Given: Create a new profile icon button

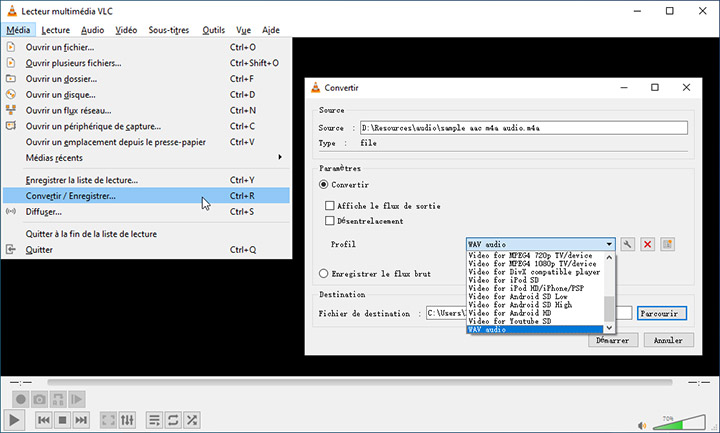Looking at the screenshot, I should tap(668, 244).
